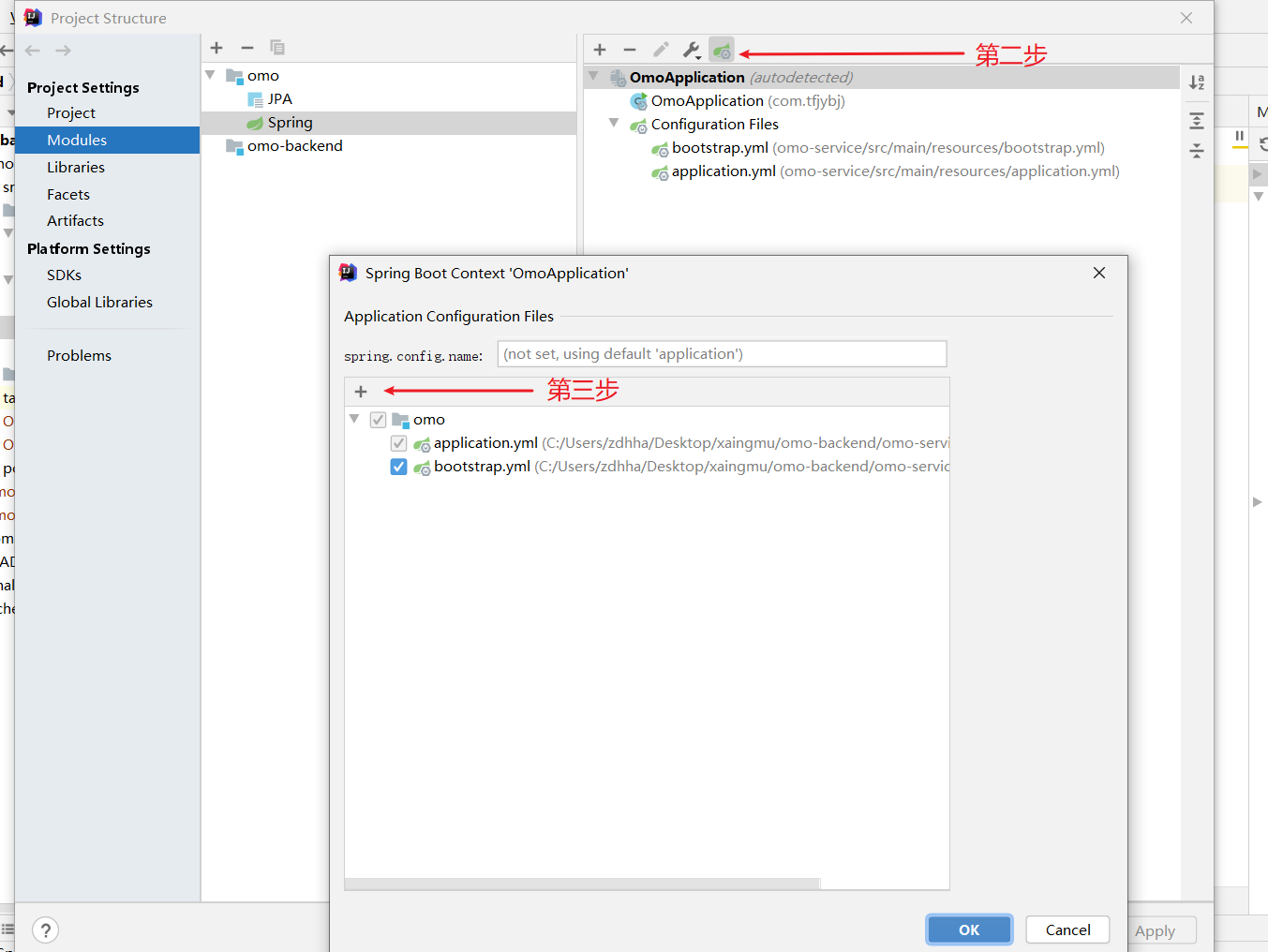Collapse the Configuration Files node
This screenshot has height=952, width=1268.
coord(614,123)
